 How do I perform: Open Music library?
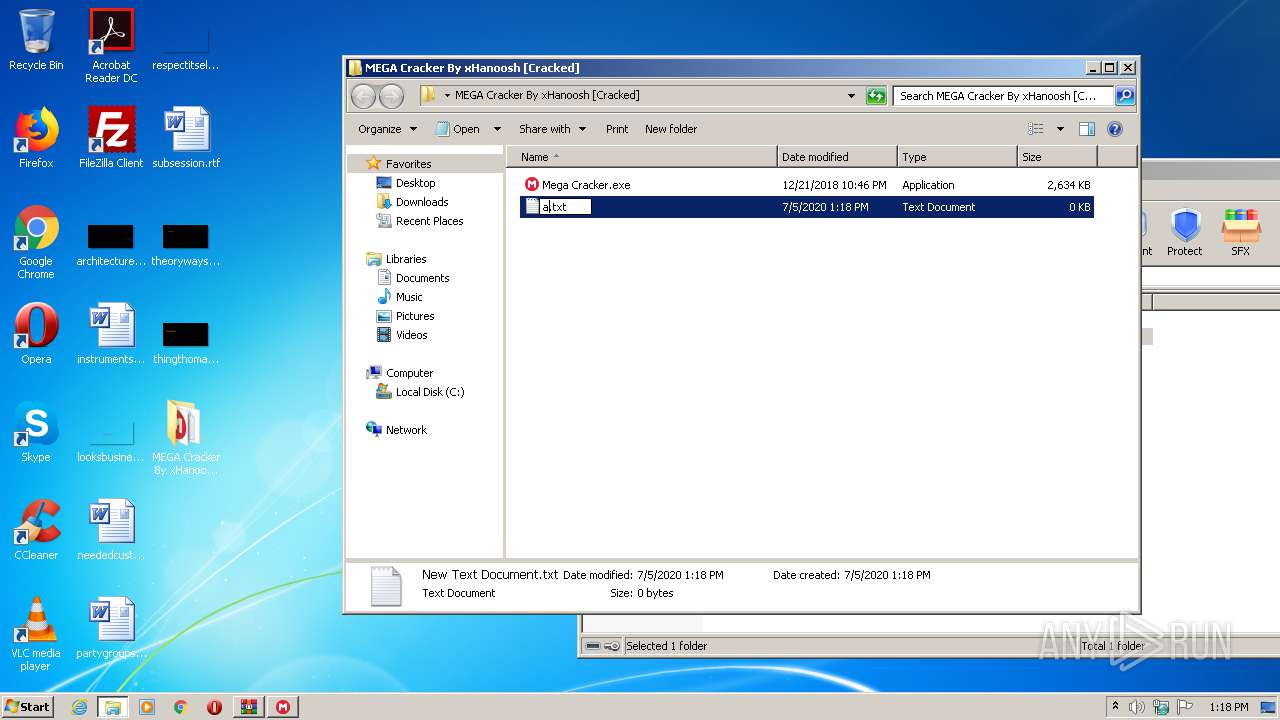(409, 297)
